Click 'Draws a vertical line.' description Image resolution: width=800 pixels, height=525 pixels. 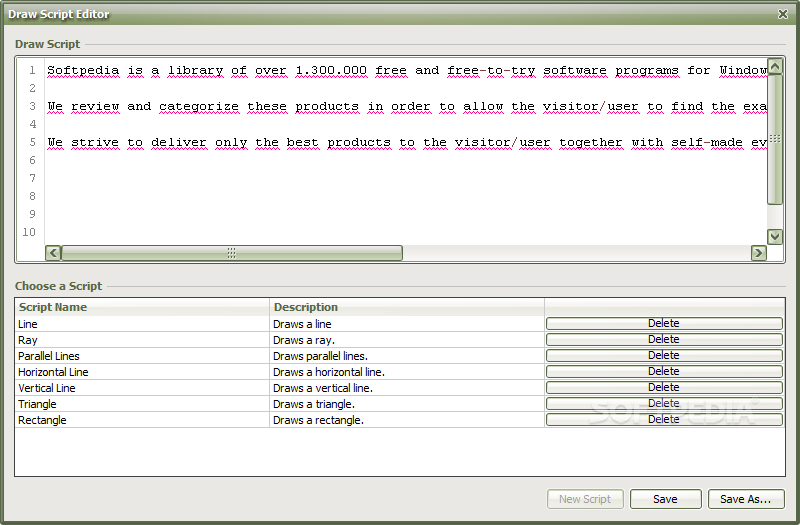[407, 388]
